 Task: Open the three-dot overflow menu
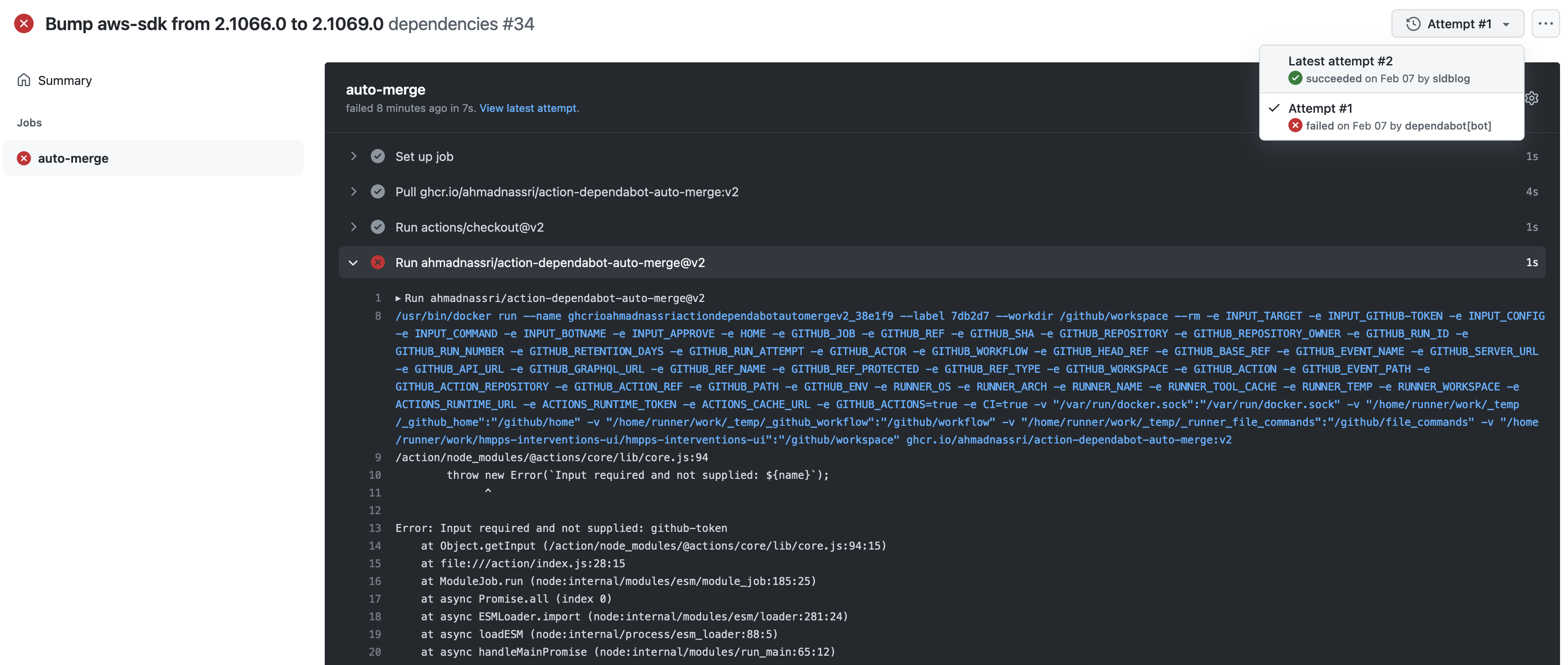(x=1545, y=23)
